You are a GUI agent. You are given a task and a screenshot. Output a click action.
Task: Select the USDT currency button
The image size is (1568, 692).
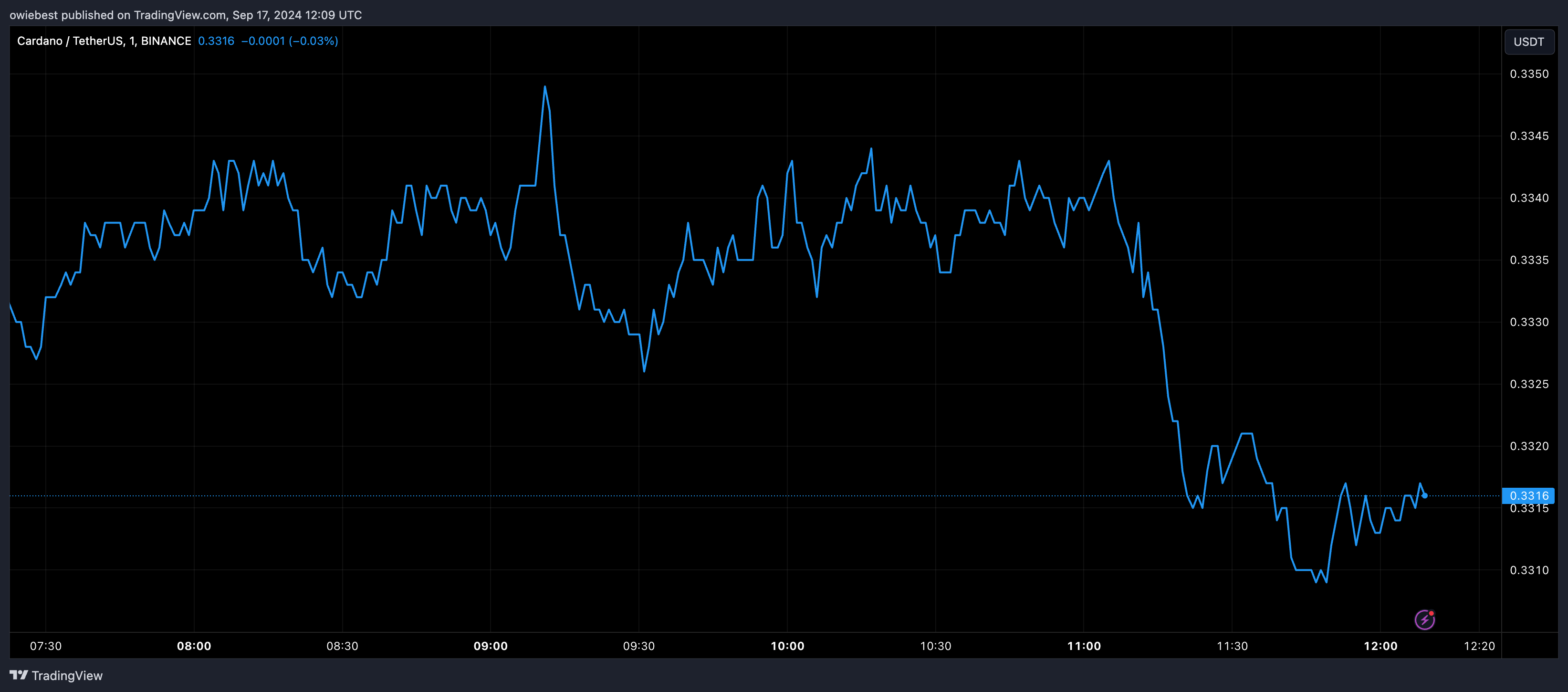point(1529,42)
